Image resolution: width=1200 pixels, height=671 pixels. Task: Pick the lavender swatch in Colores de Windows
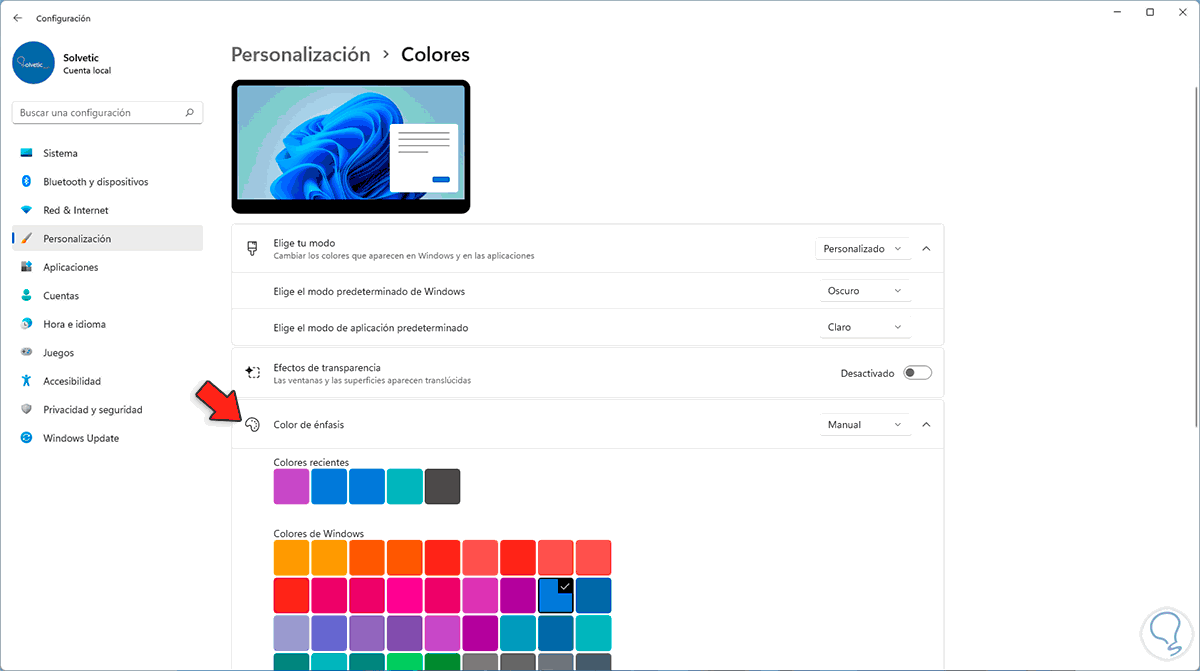tap(291, 633)
